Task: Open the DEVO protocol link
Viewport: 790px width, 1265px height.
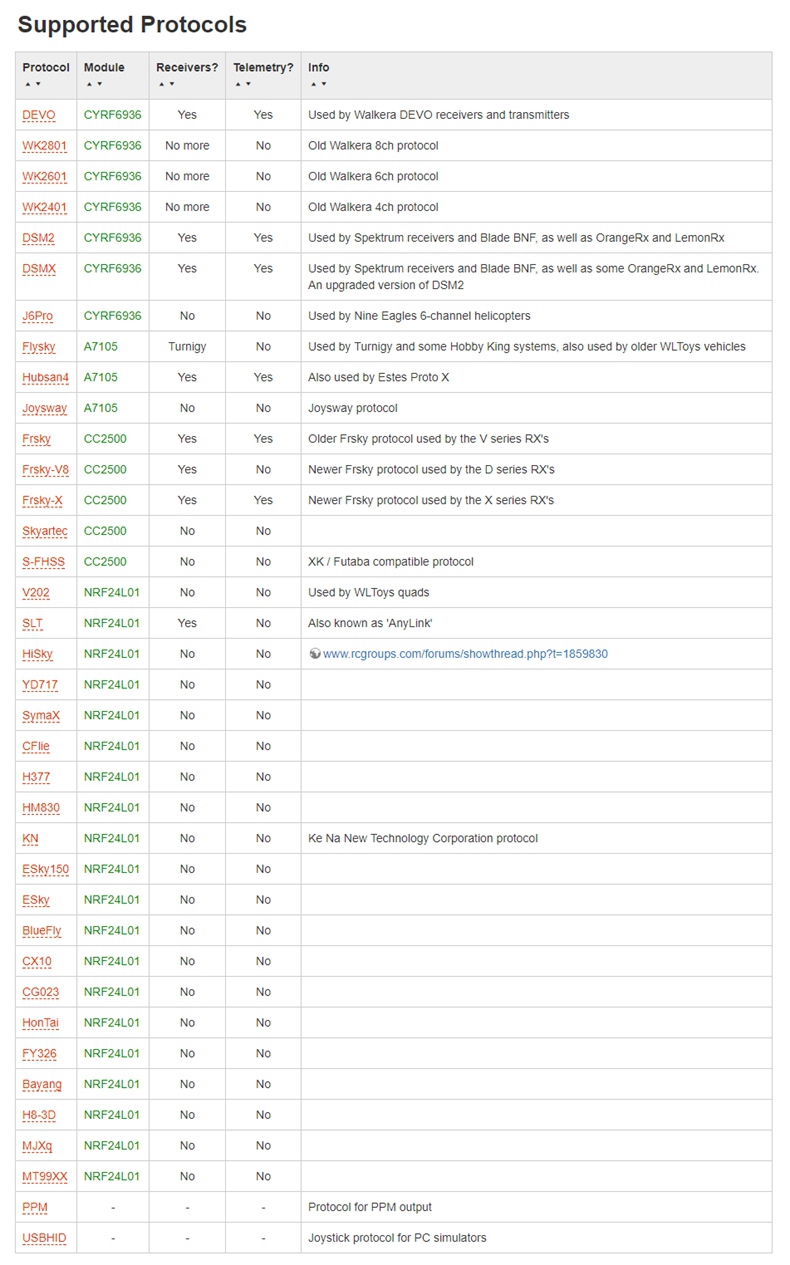Action: tap(39, 115)
